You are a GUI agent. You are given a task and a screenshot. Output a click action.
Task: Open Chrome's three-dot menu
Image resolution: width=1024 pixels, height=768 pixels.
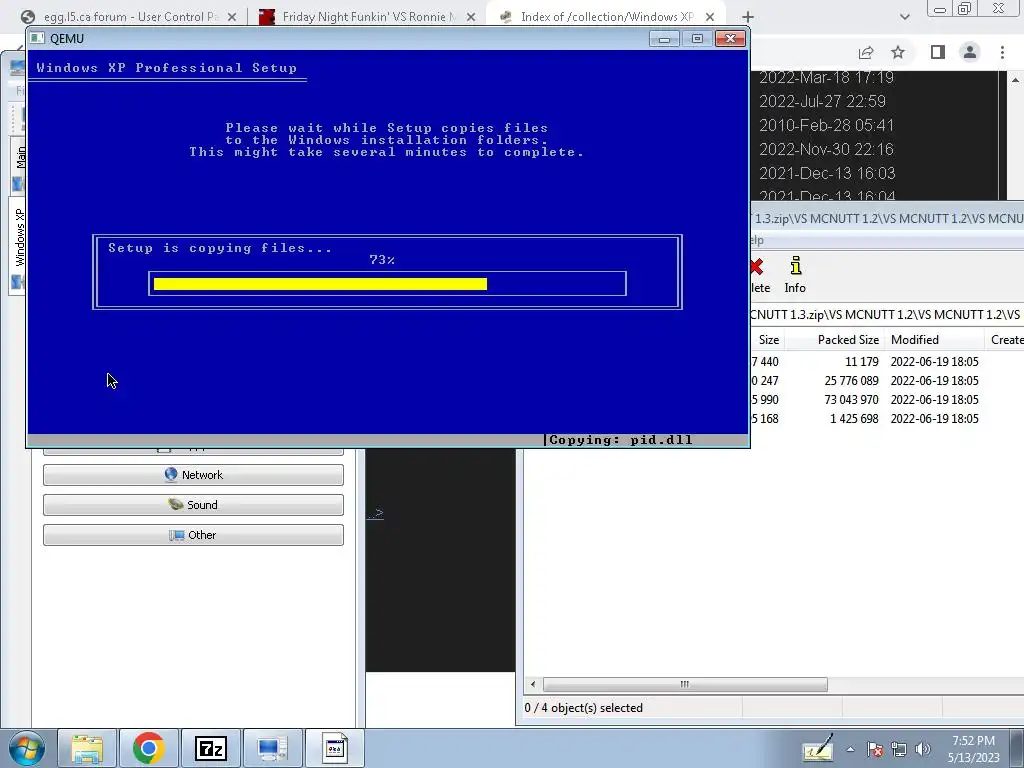click(1002, 52)
